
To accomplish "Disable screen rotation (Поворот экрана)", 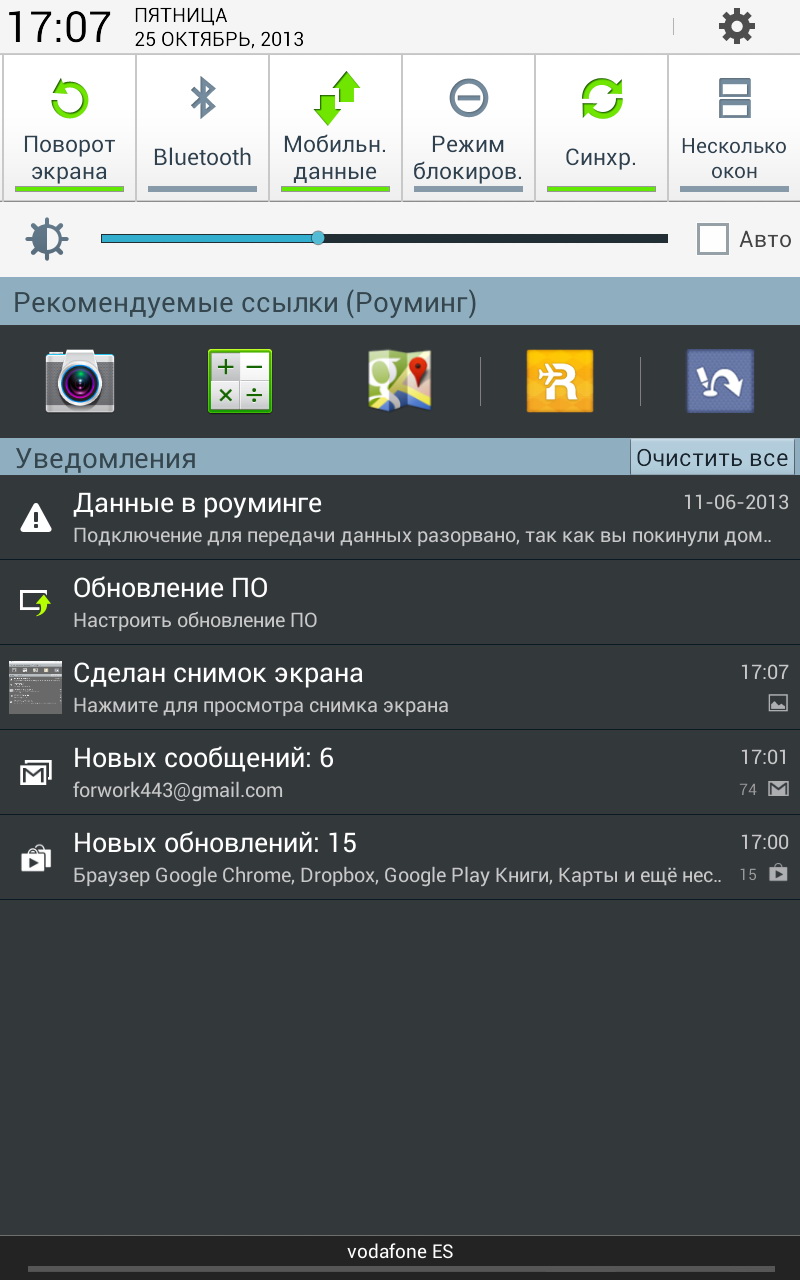I will 69,128.
